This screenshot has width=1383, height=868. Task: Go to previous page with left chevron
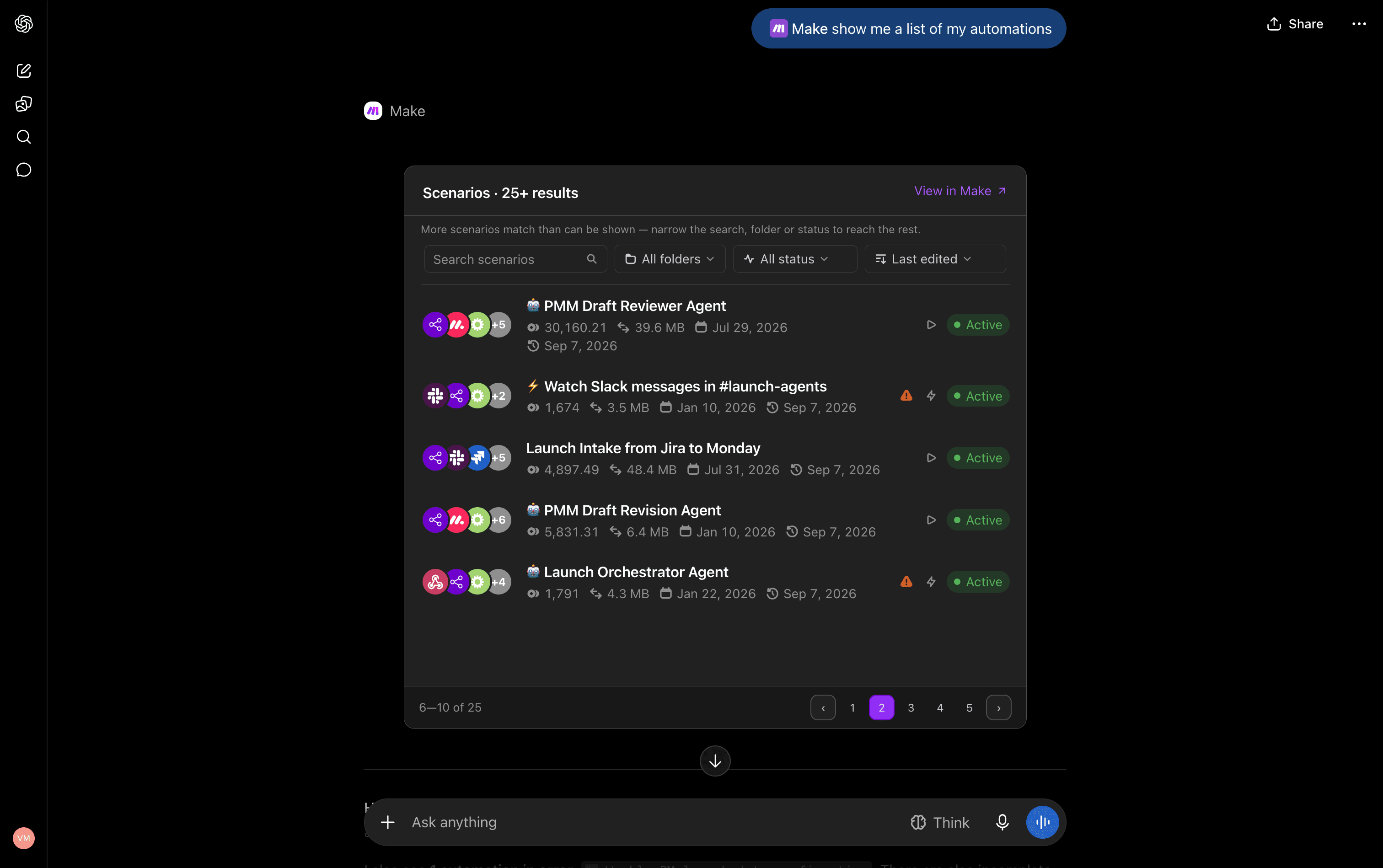pos(823,707)
